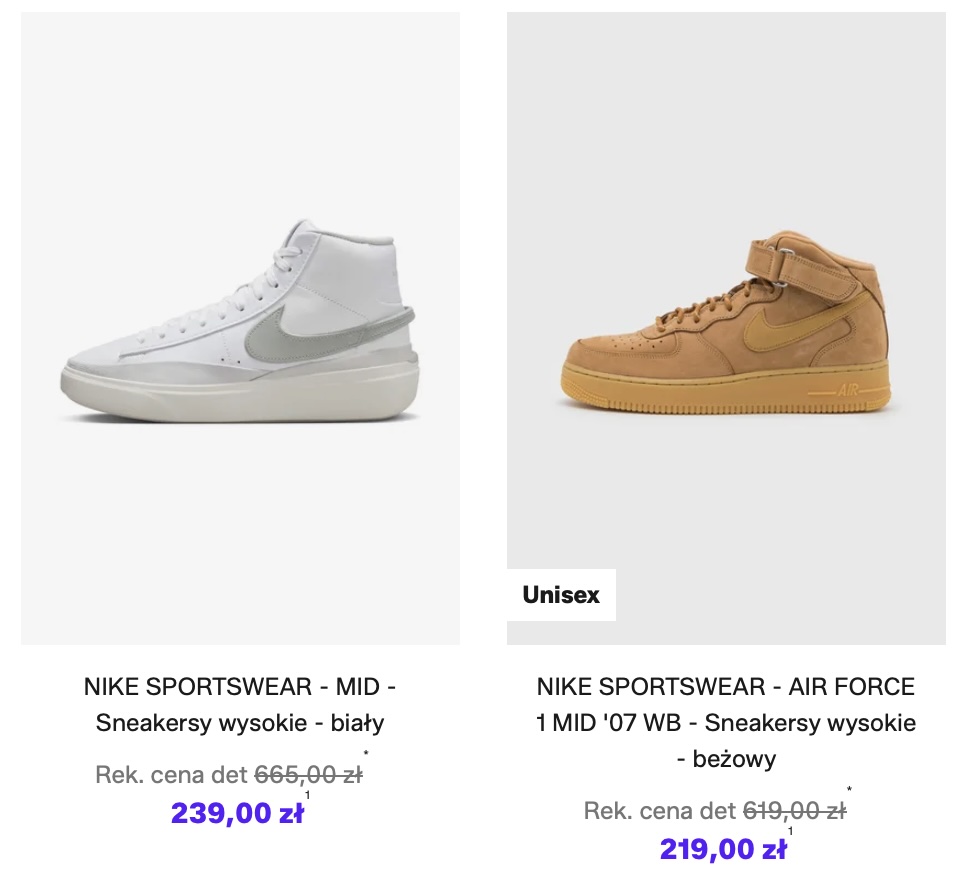Screen dimensions: 964x882
Task: Click the superscript 1 footnote beside 219,00 zł
Action: click(791, 831)
